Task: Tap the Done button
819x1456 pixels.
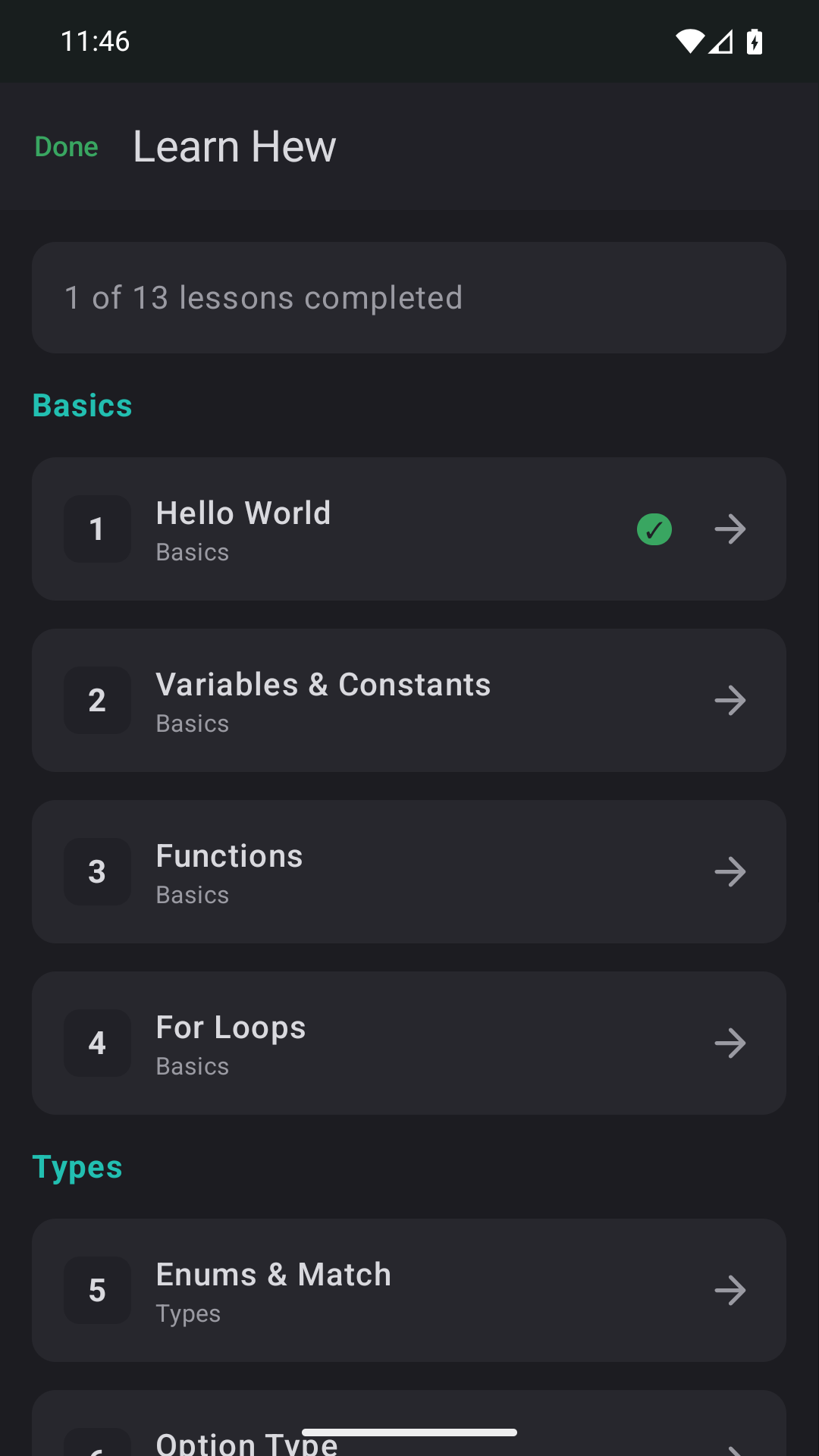Action: pyautogui.click(x=67, y=146)
